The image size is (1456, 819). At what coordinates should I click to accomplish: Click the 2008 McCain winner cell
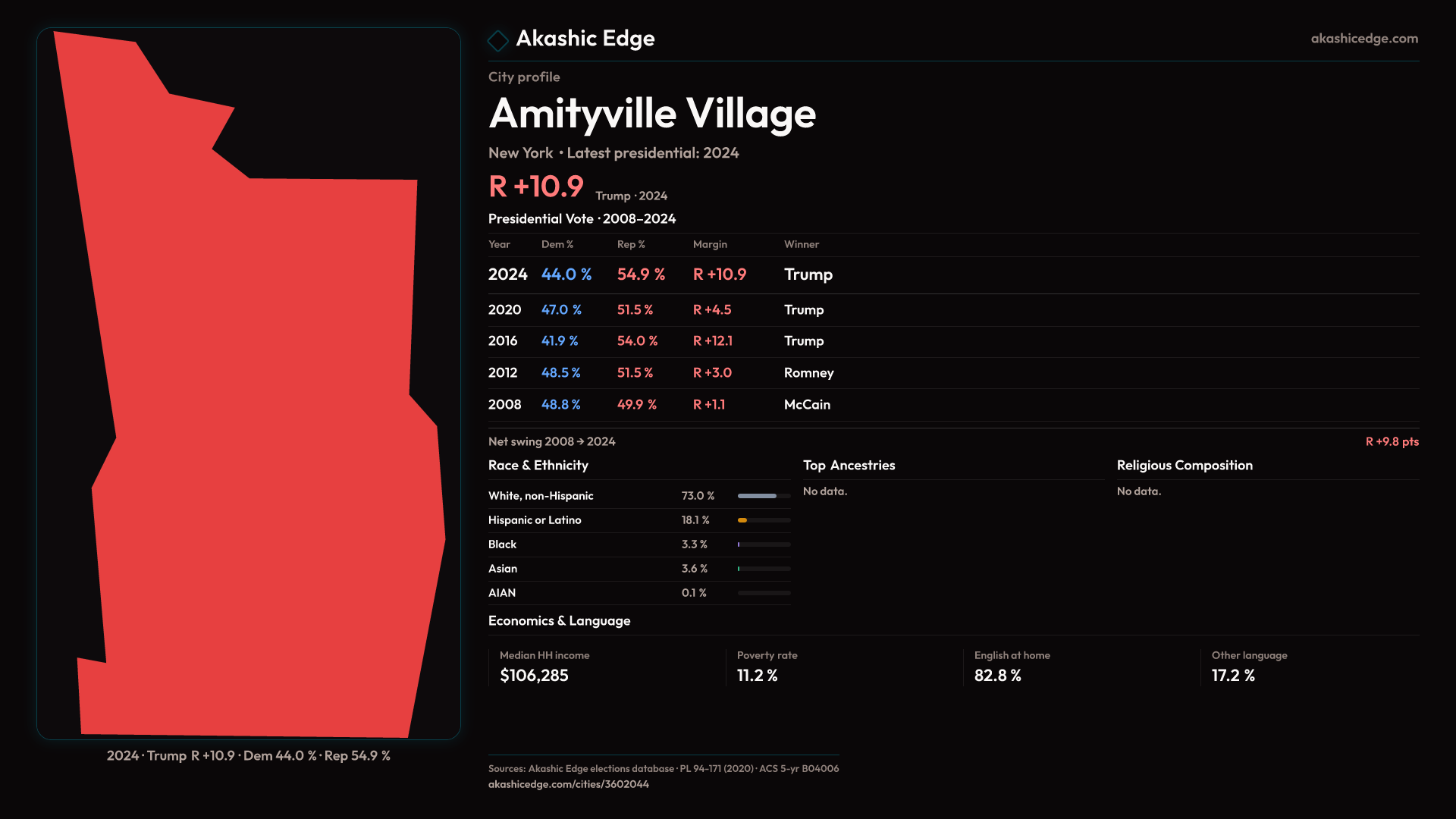click(x=807, y=405)
